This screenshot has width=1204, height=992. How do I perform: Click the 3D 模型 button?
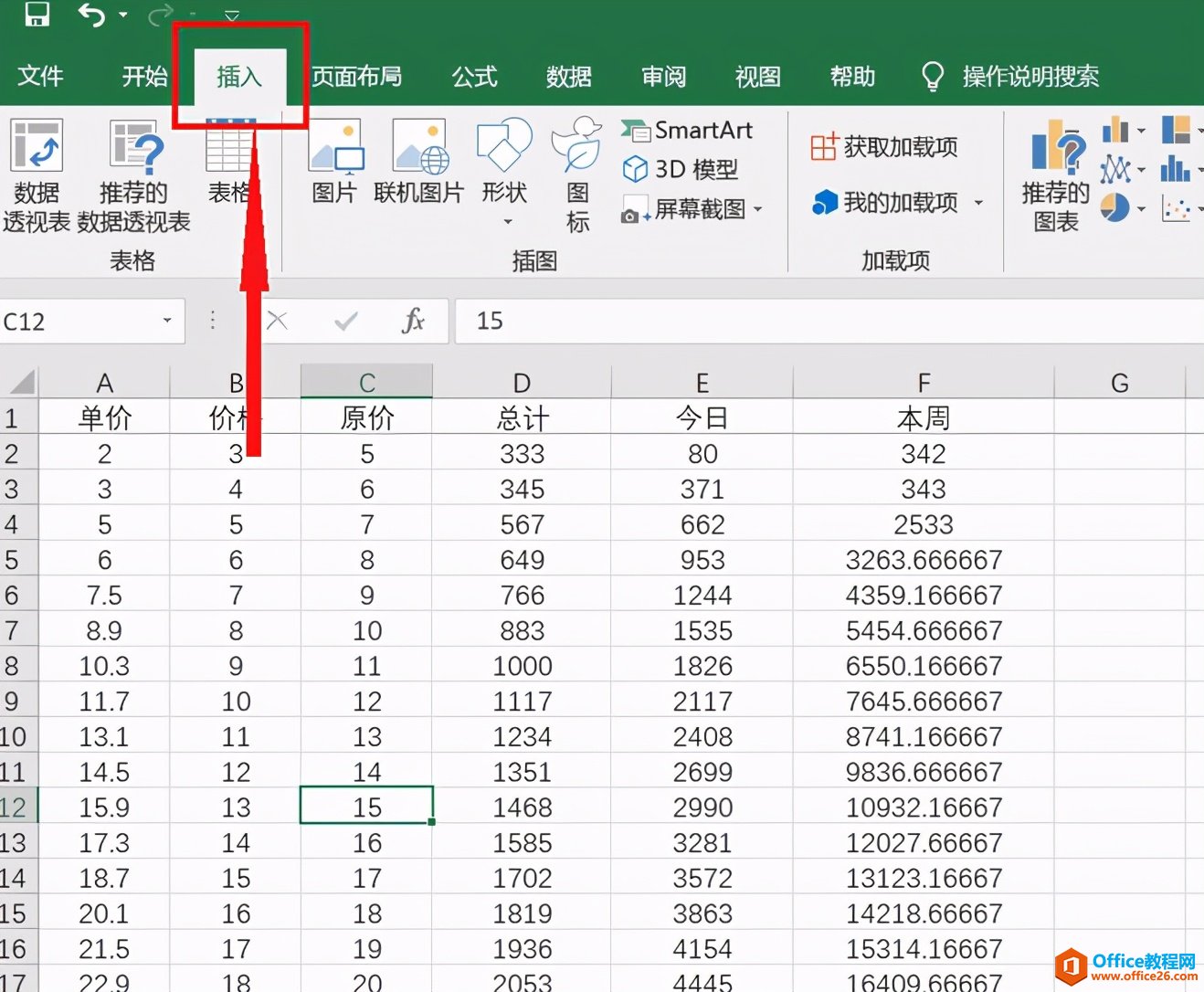tap(680, 170)
